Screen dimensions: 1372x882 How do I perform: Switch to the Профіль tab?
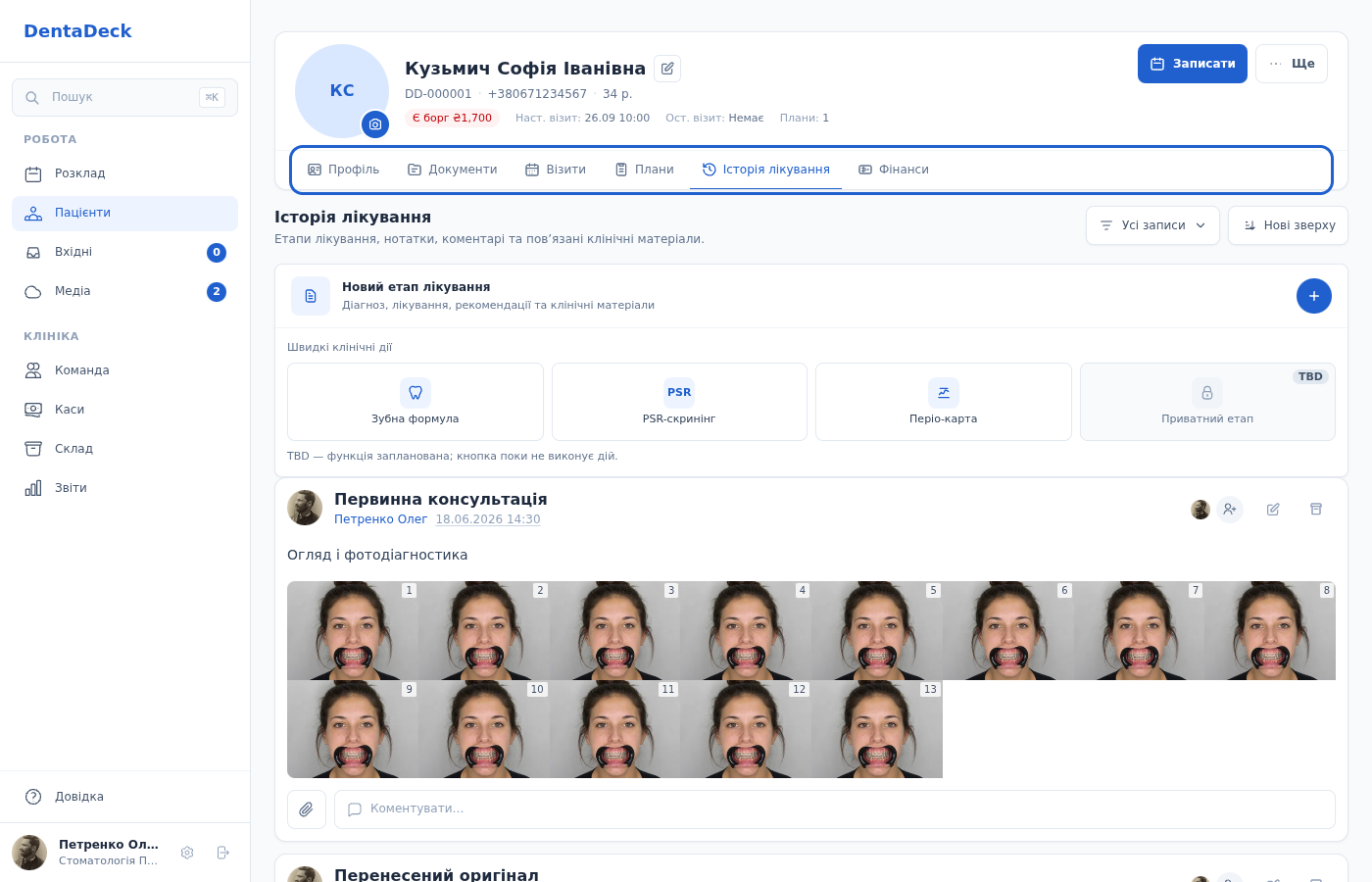coord(344,170)
